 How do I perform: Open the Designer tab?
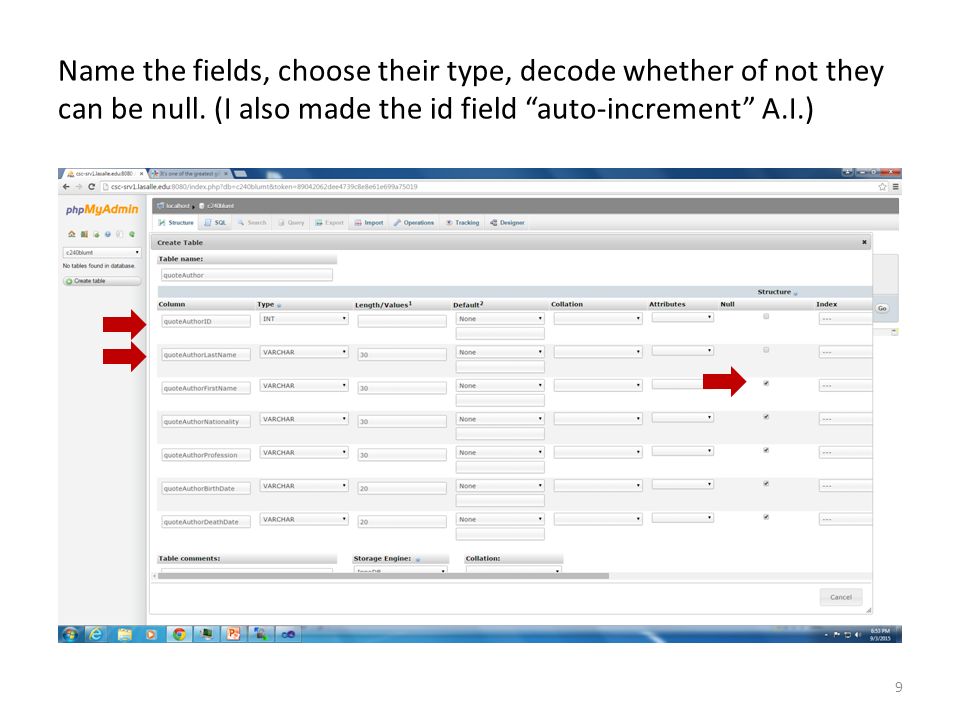(507, 223)
